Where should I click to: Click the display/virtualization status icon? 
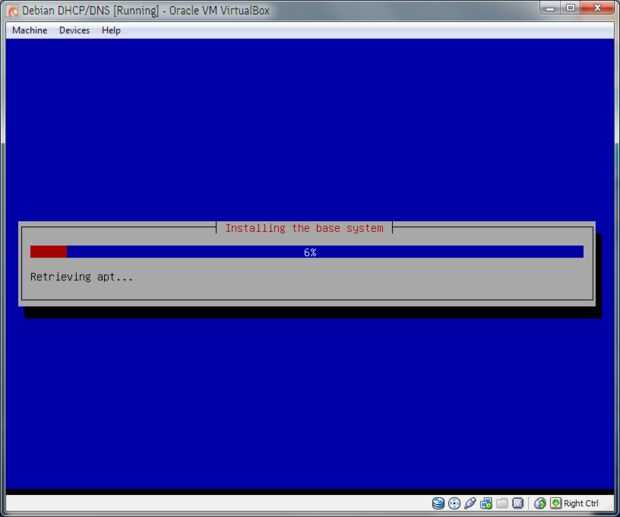coord(518,503)
